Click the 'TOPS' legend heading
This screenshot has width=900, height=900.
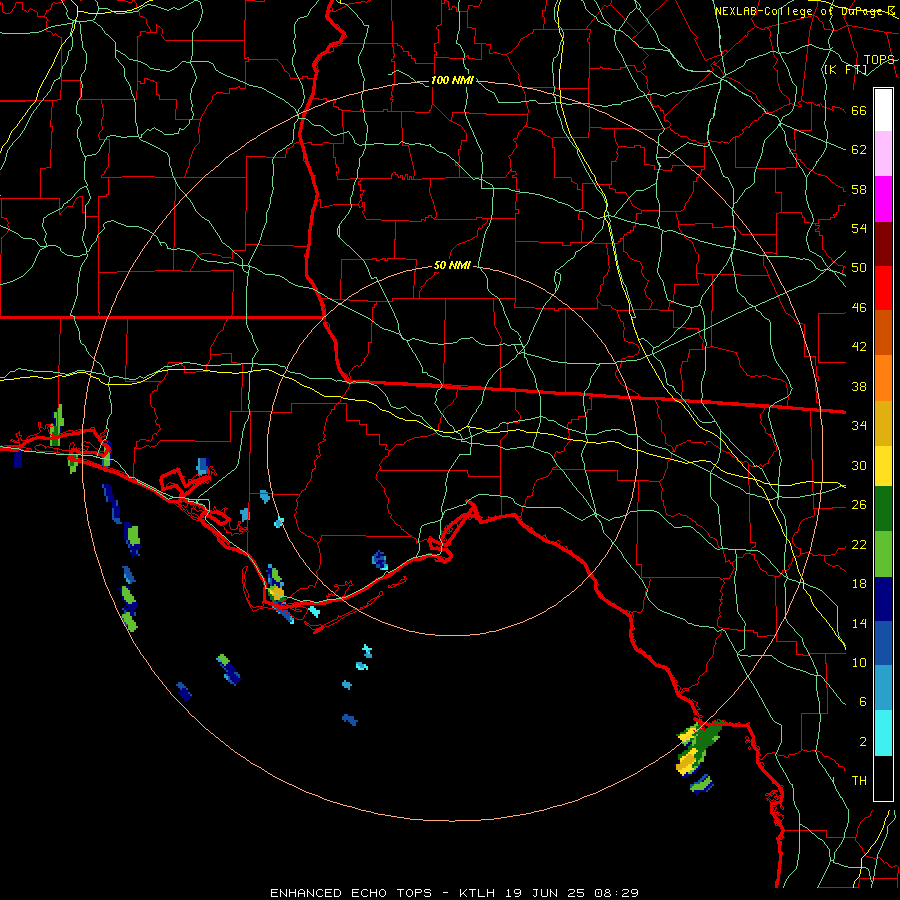point(879,60)
